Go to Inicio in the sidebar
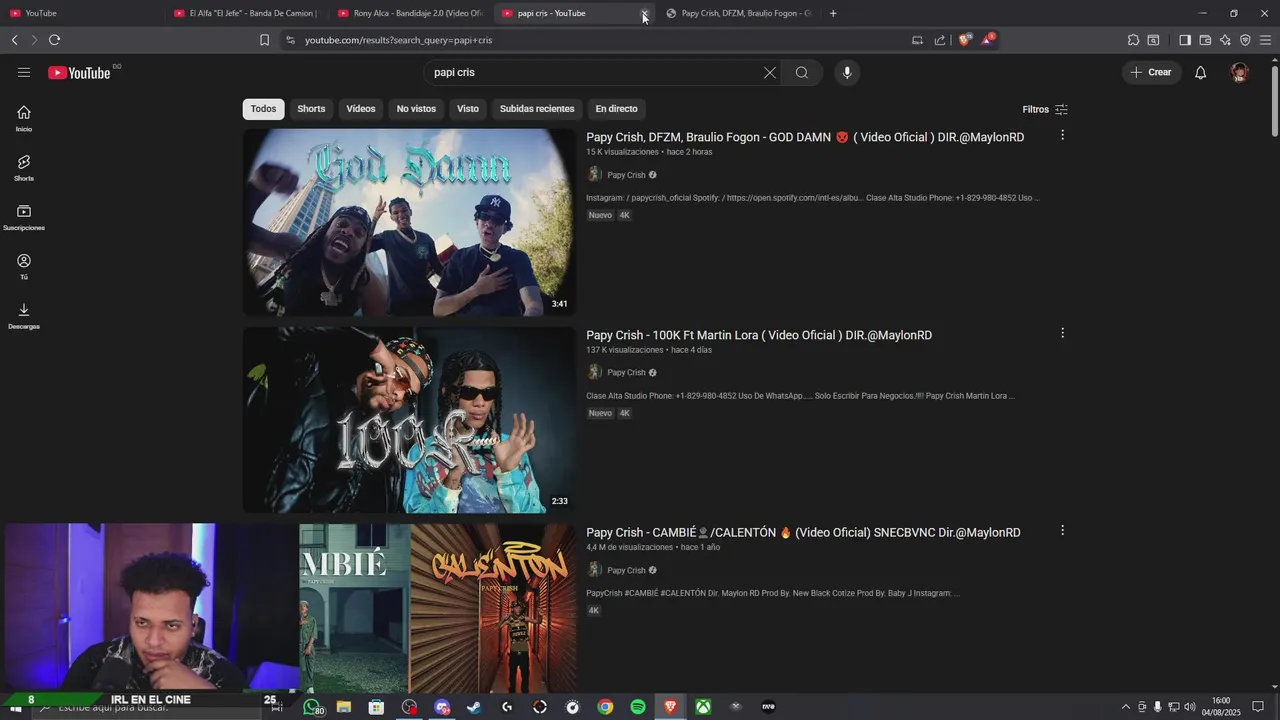The image size is (1280, 720). (x=24, y=118)
